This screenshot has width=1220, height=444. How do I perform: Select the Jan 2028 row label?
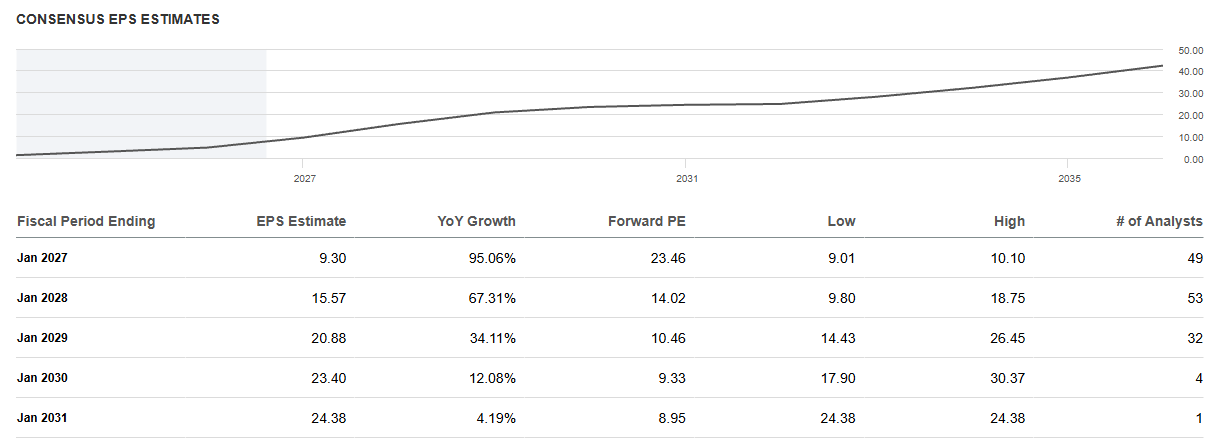(x=42, y=297)
